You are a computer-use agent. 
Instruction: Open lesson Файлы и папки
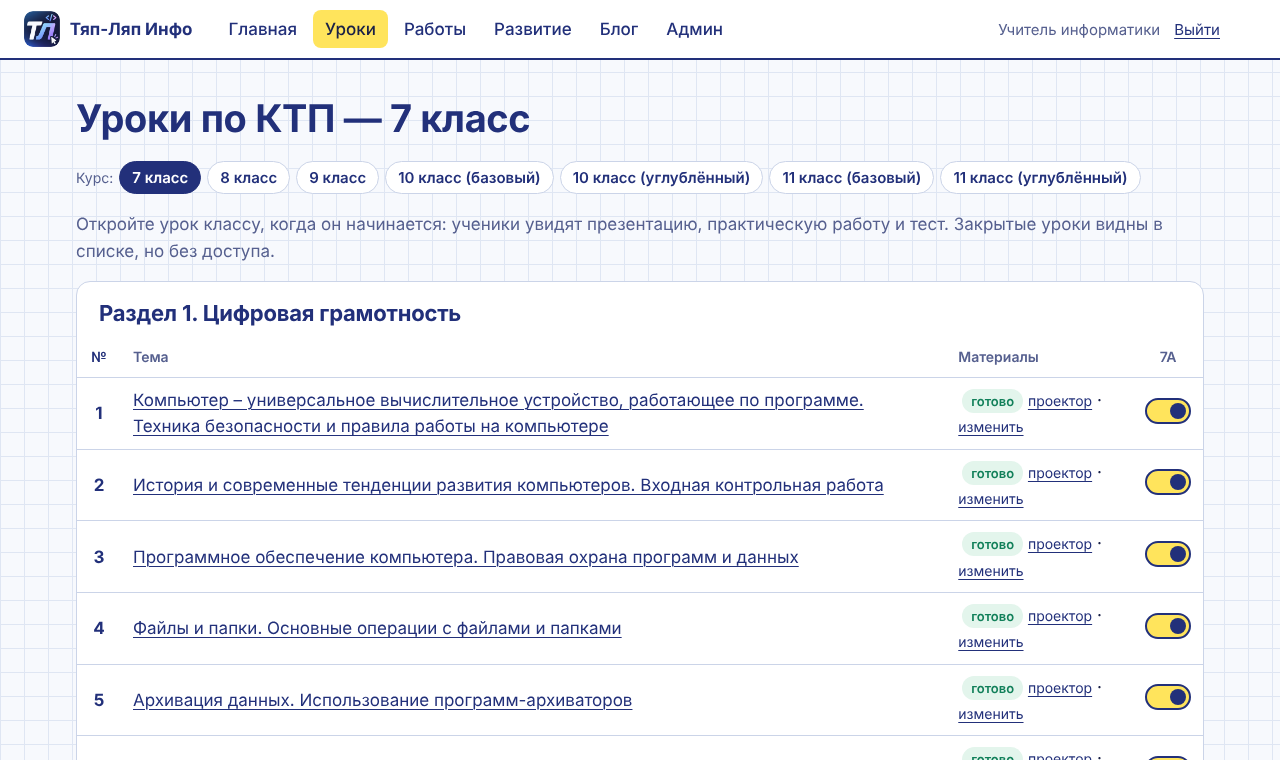(x=377, y=628)
